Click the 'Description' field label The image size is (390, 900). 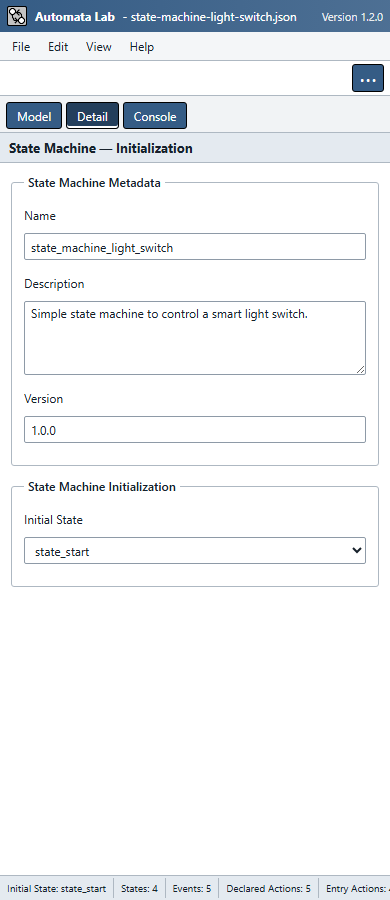click(54, 284)
